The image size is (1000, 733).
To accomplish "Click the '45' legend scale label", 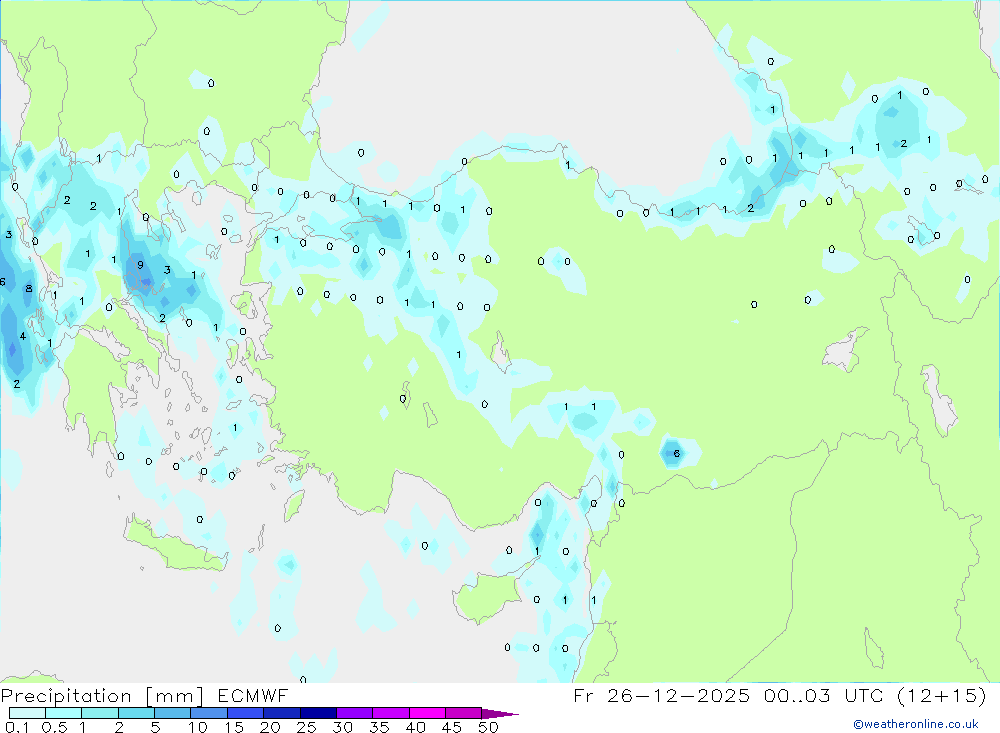I will coord(452,727).
